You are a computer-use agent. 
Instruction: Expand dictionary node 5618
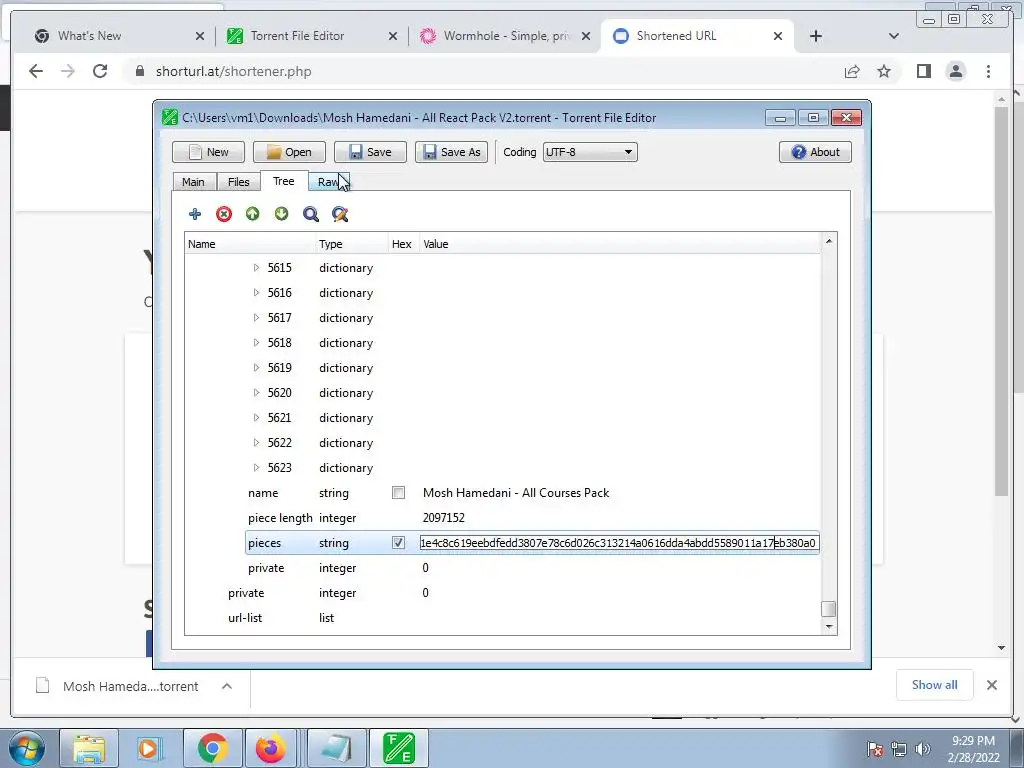point(256,343)
